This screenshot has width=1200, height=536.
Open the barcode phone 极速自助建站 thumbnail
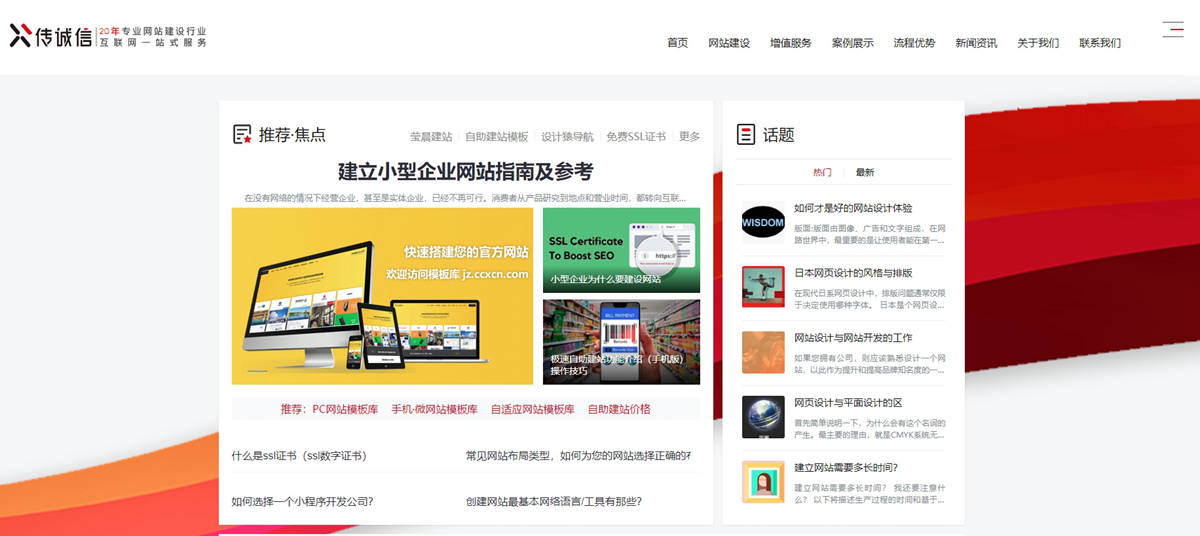coord(622,342)
